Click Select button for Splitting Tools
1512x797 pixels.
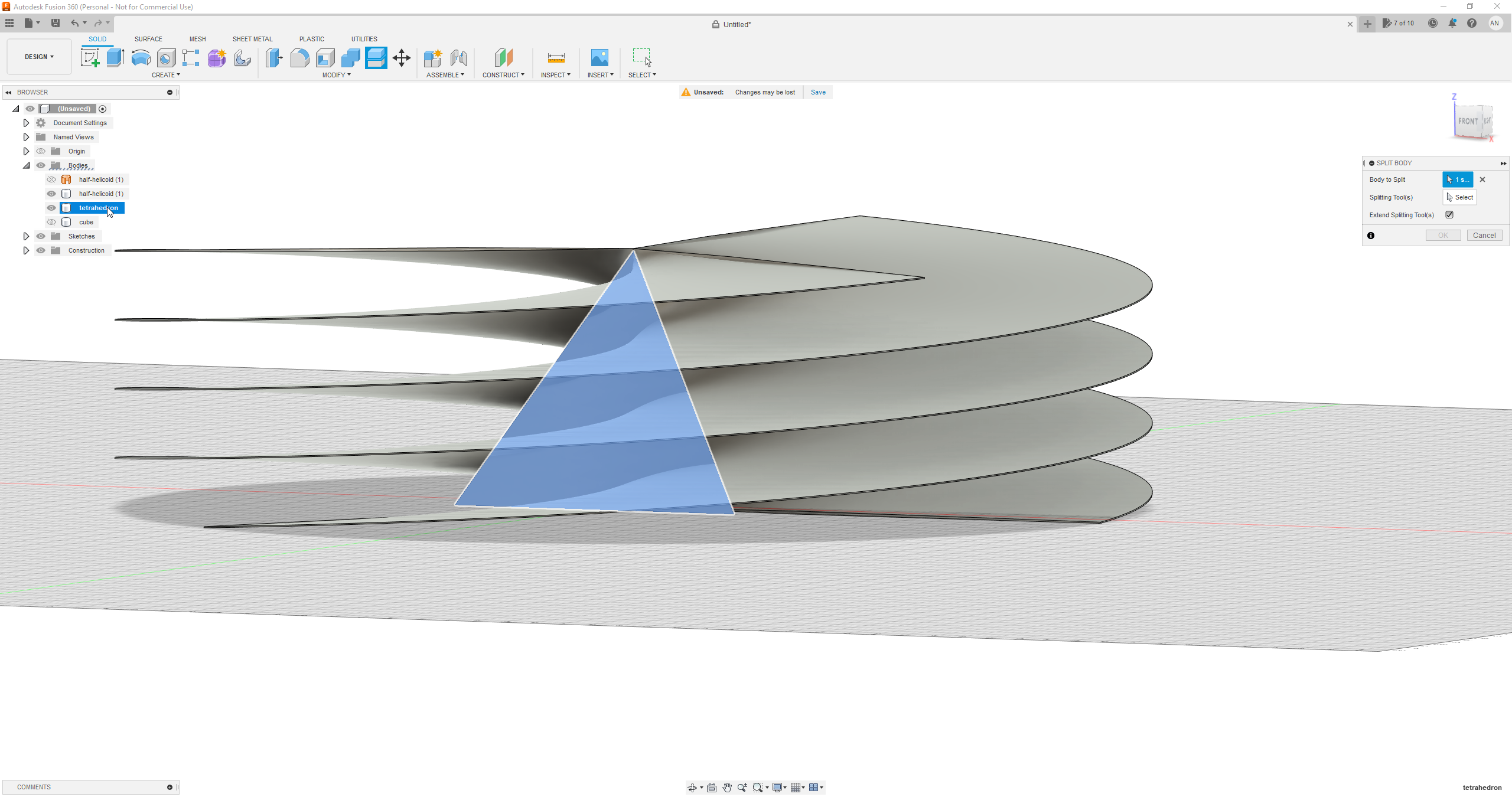tap(1461, 197)
